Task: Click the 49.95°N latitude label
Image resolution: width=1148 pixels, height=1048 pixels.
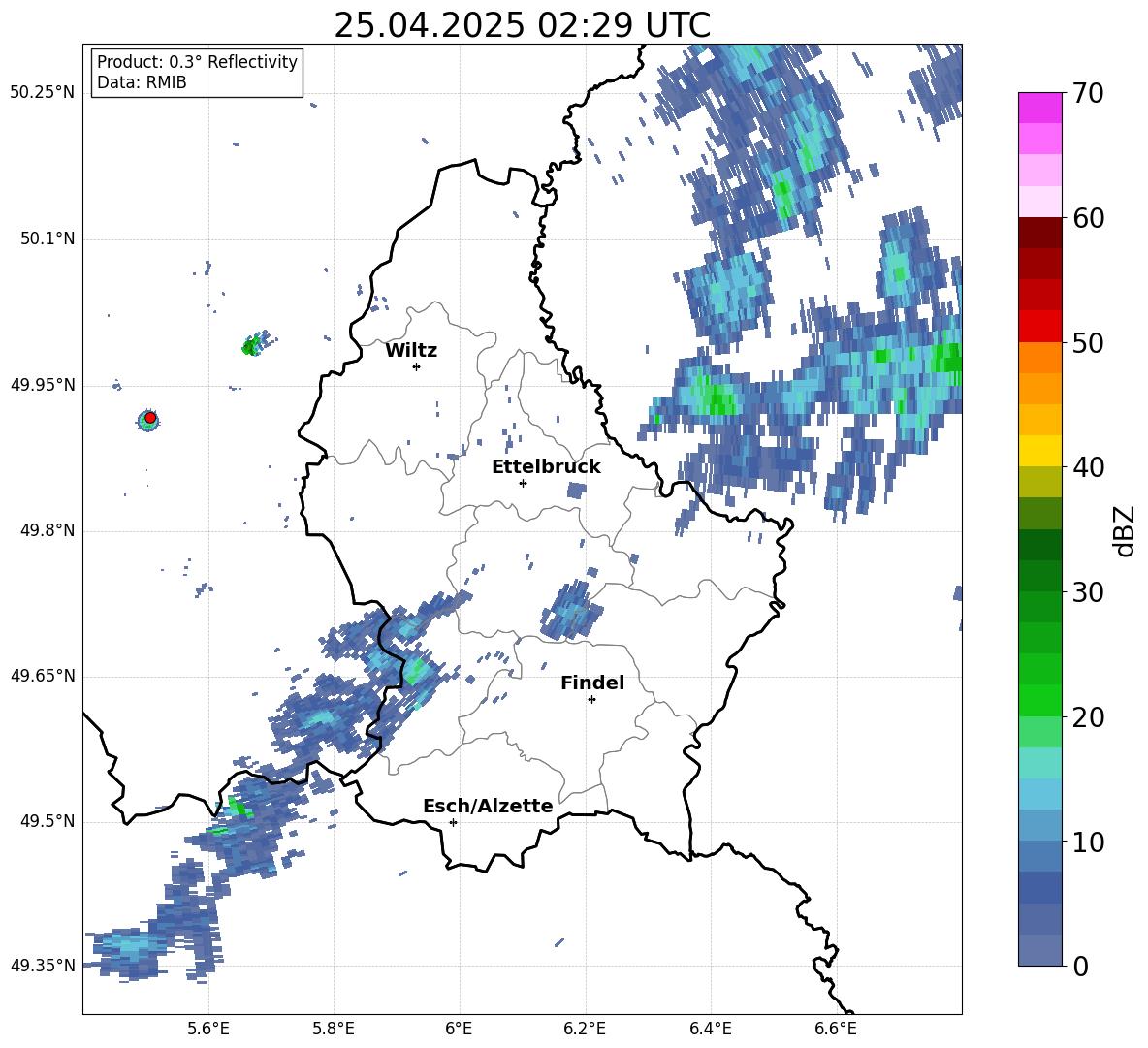Action: coord(42,384)
